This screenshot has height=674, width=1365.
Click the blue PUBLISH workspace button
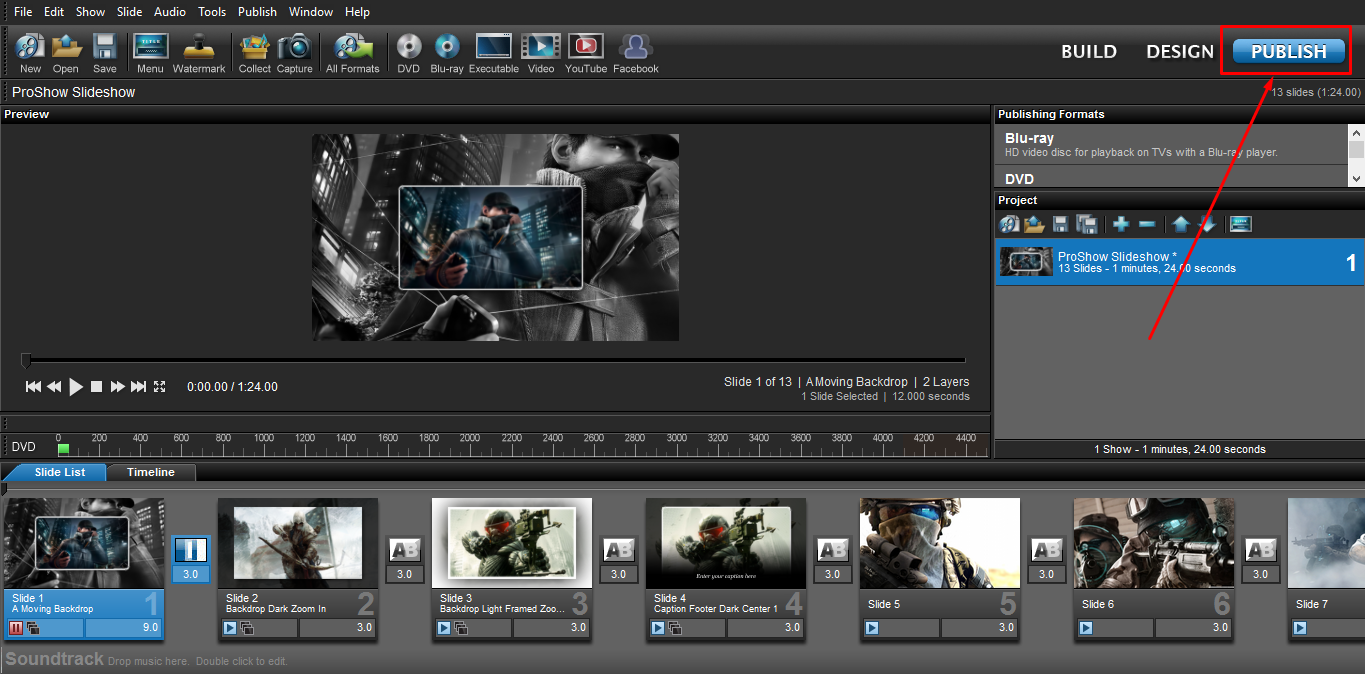point(1289,52)
